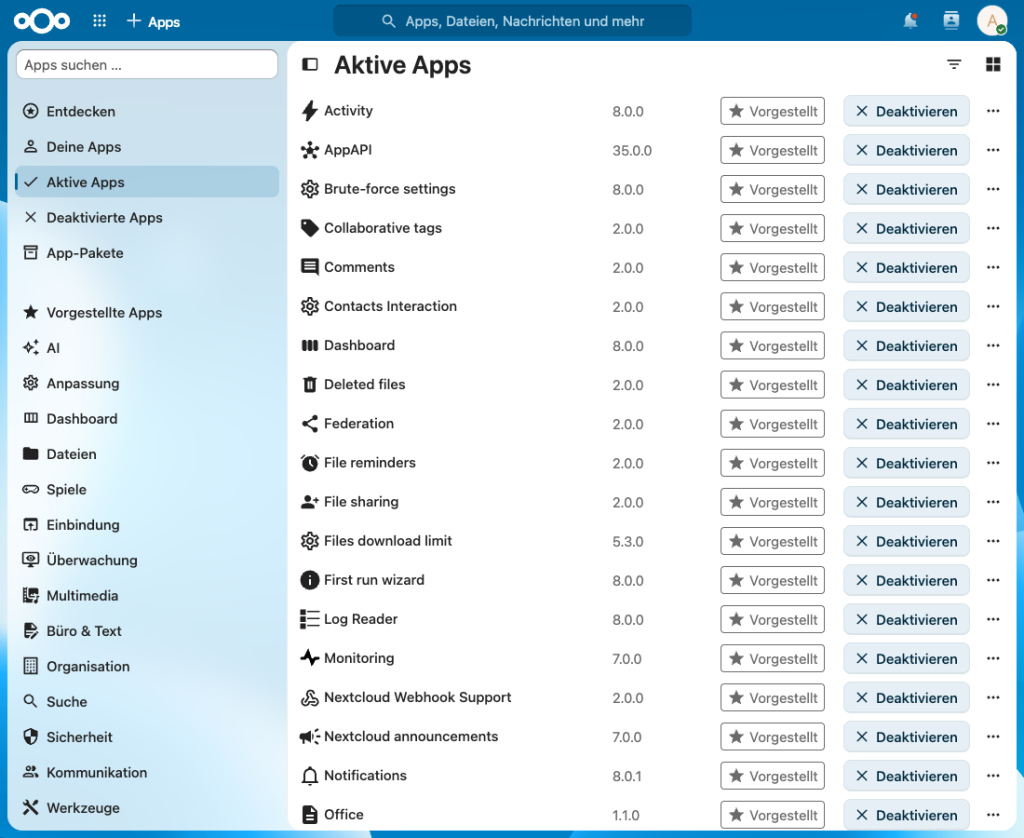Click the unified search bar
The image size is (1024, 838).
click(x=512, y=21)
